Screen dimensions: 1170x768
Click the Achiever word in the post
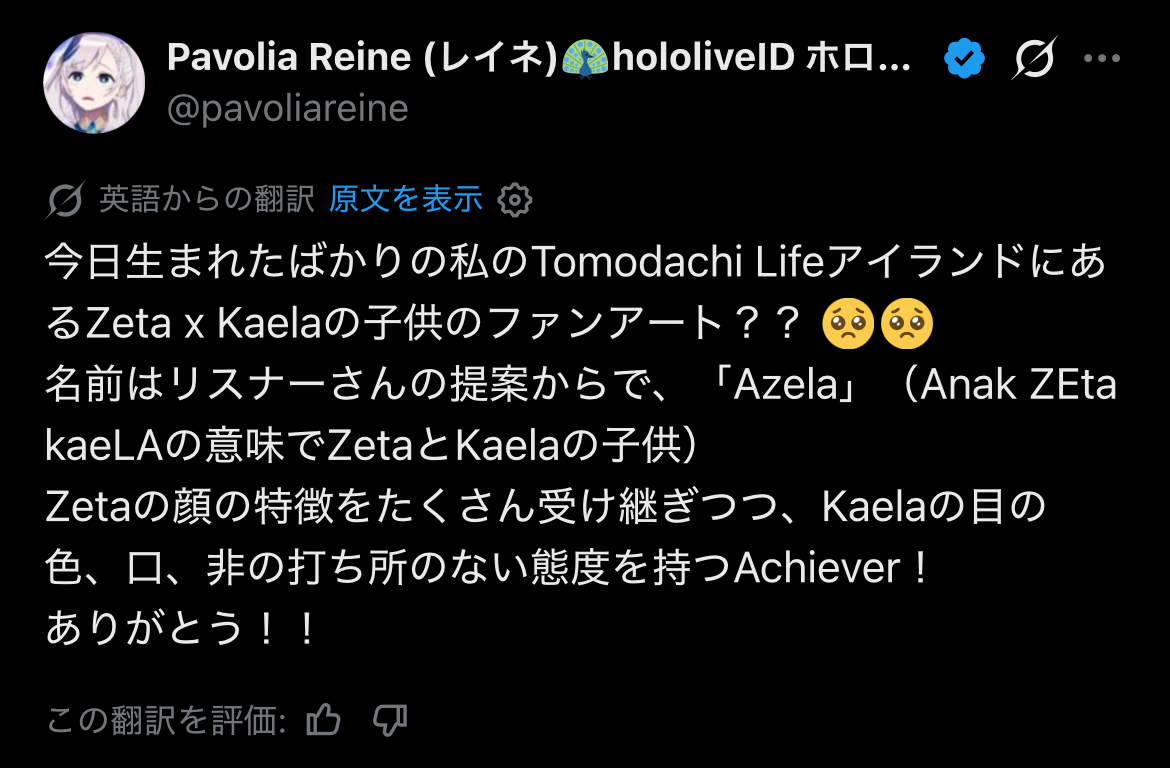817,569
